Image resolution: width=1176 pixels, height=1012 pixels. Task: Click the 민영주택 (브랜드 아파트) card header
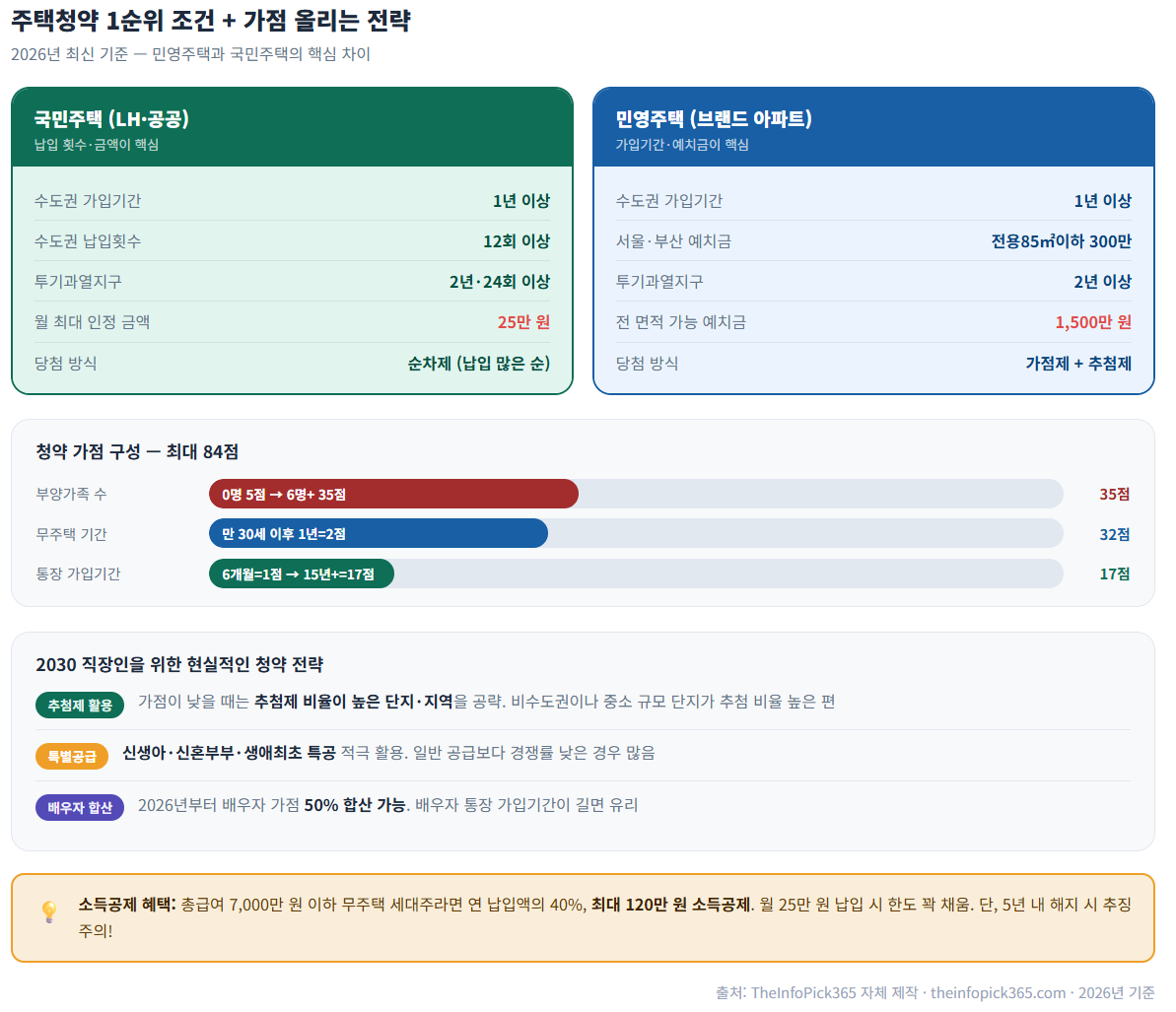pos(873,127)
